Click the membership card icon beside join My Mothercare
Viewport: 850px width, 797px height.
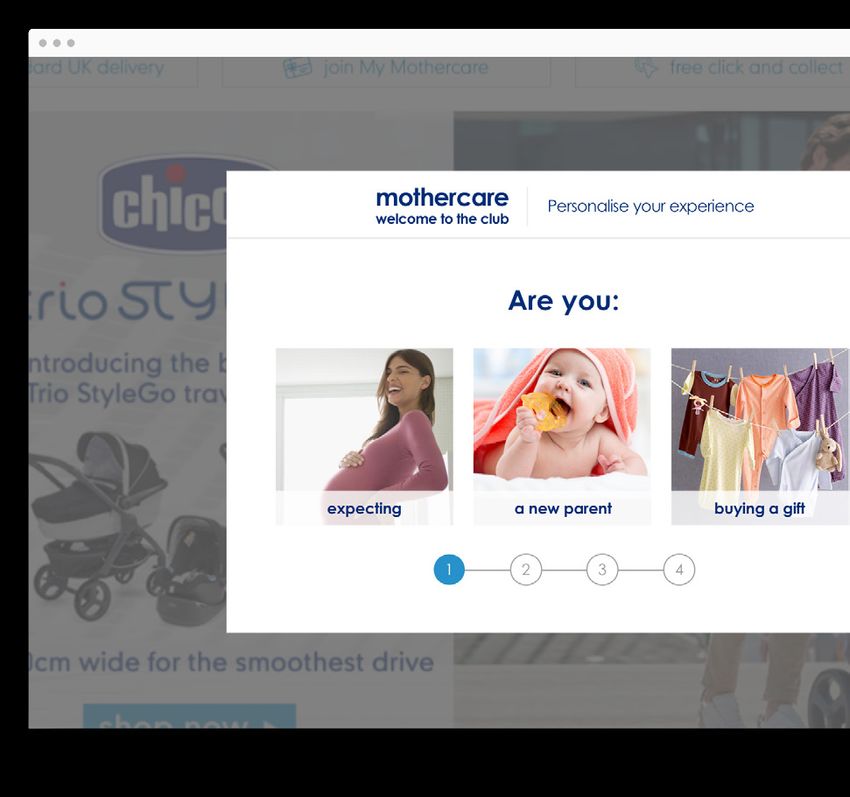coord(298,68)
